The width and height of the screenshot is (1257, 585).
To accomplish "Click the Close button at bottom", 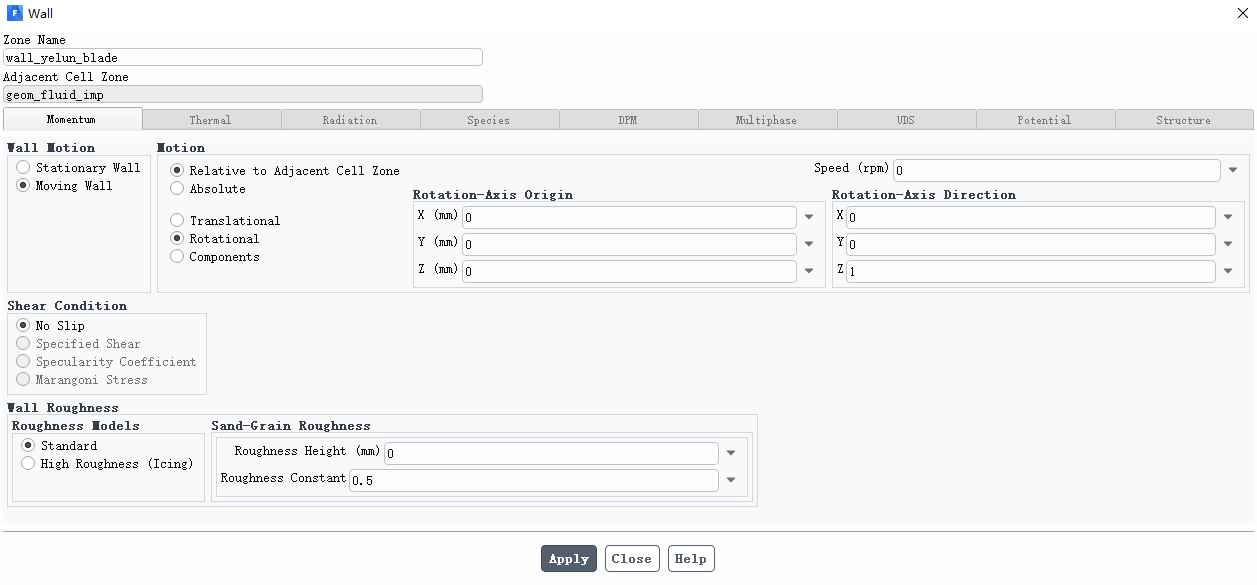I will 631,559.
